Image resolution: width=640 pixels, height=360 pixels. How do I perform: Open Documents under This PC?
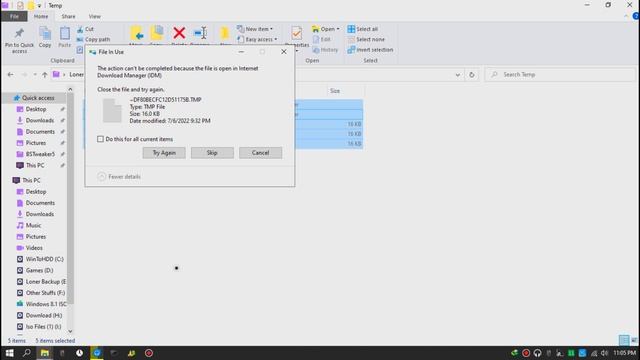(x=40, y=203)
